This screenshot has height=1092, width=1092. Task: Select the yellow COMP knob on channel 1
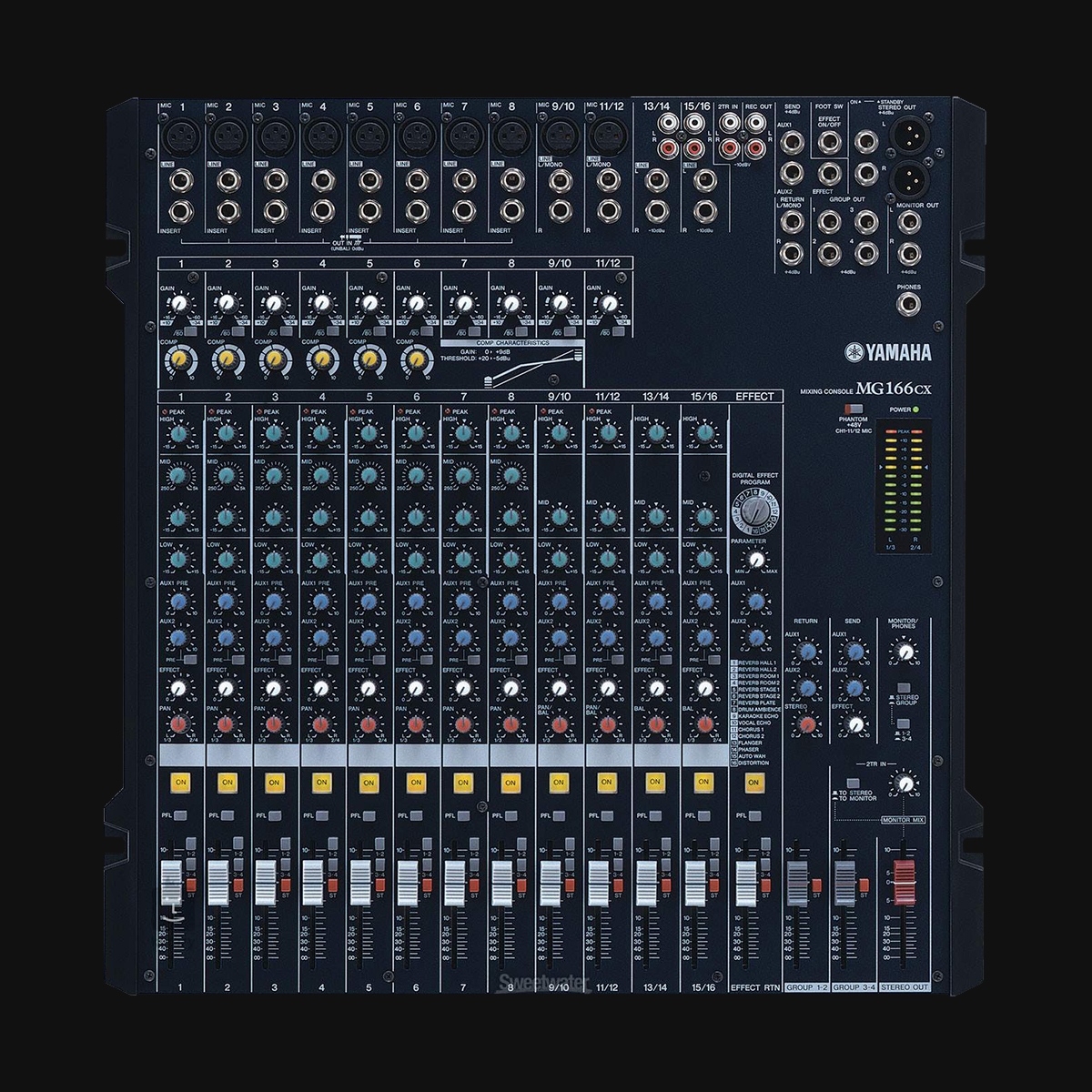(179, 361)
